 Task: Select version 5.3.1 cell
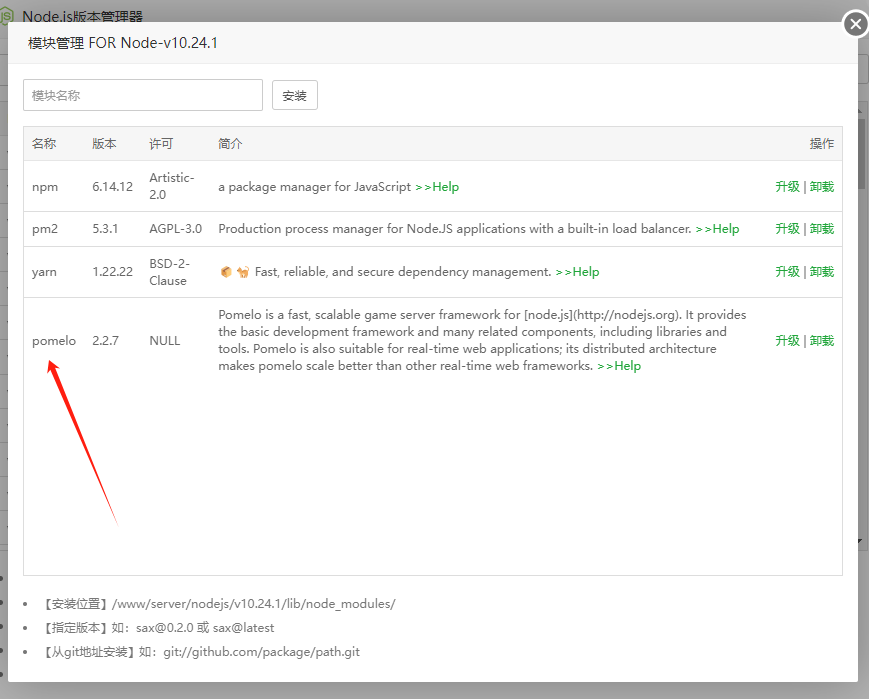click(105, 229)
